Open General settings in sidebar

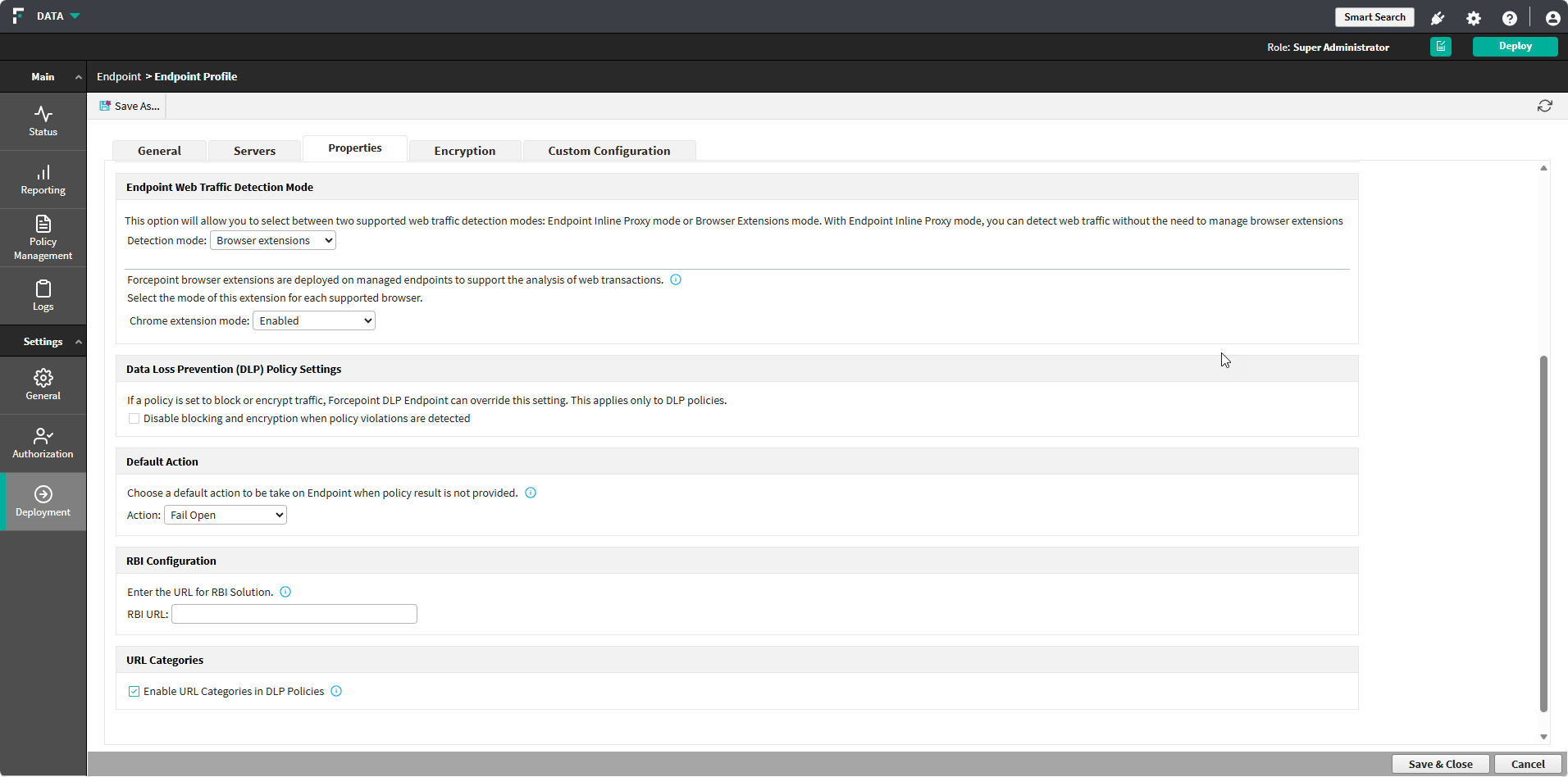[x=43, y=385]
